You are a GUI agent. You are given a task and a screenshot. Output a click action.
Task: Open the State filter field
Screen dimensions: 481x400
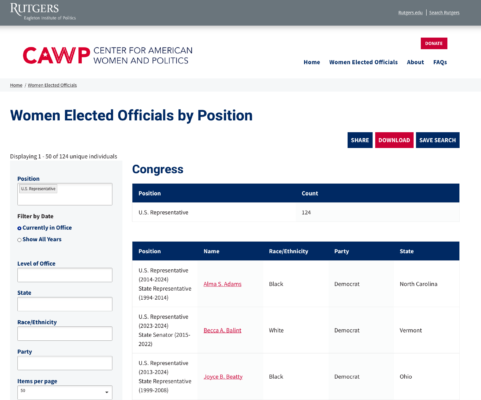coord(65,304)
